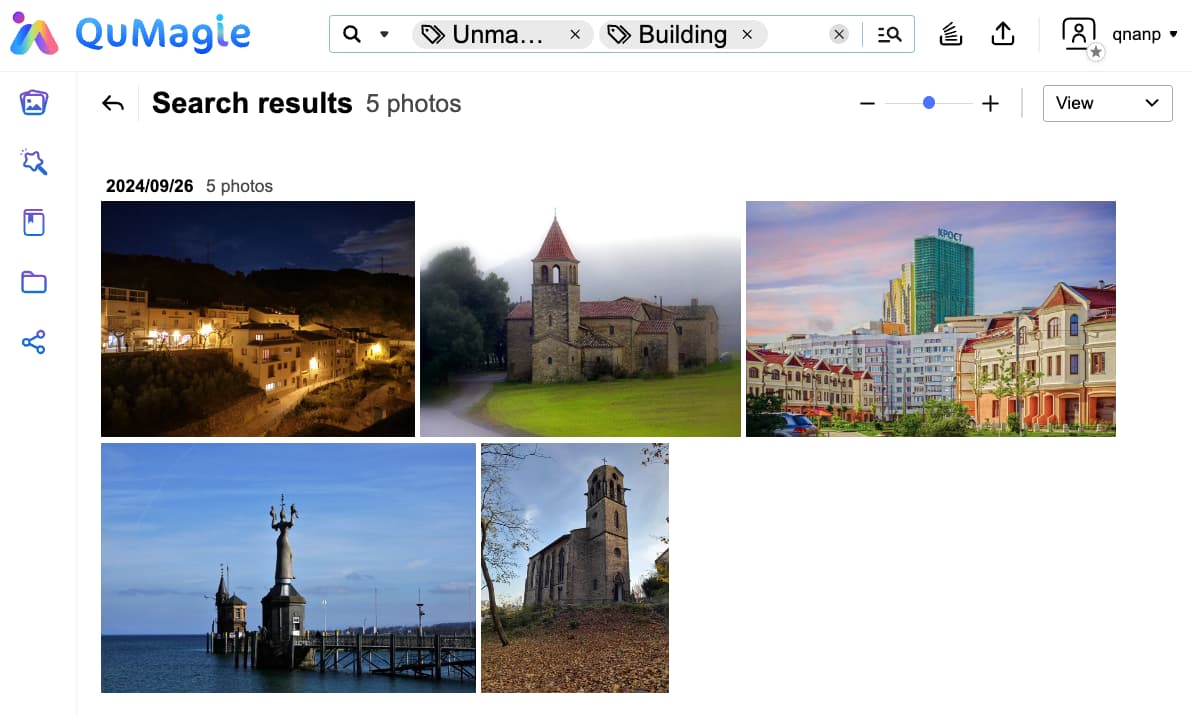Open the View dropdown

point(1108,103)
